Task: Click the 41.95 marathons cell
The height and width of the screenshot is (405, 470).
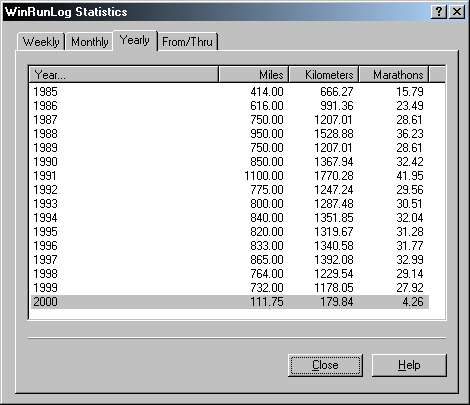Action: click(410, 176)
